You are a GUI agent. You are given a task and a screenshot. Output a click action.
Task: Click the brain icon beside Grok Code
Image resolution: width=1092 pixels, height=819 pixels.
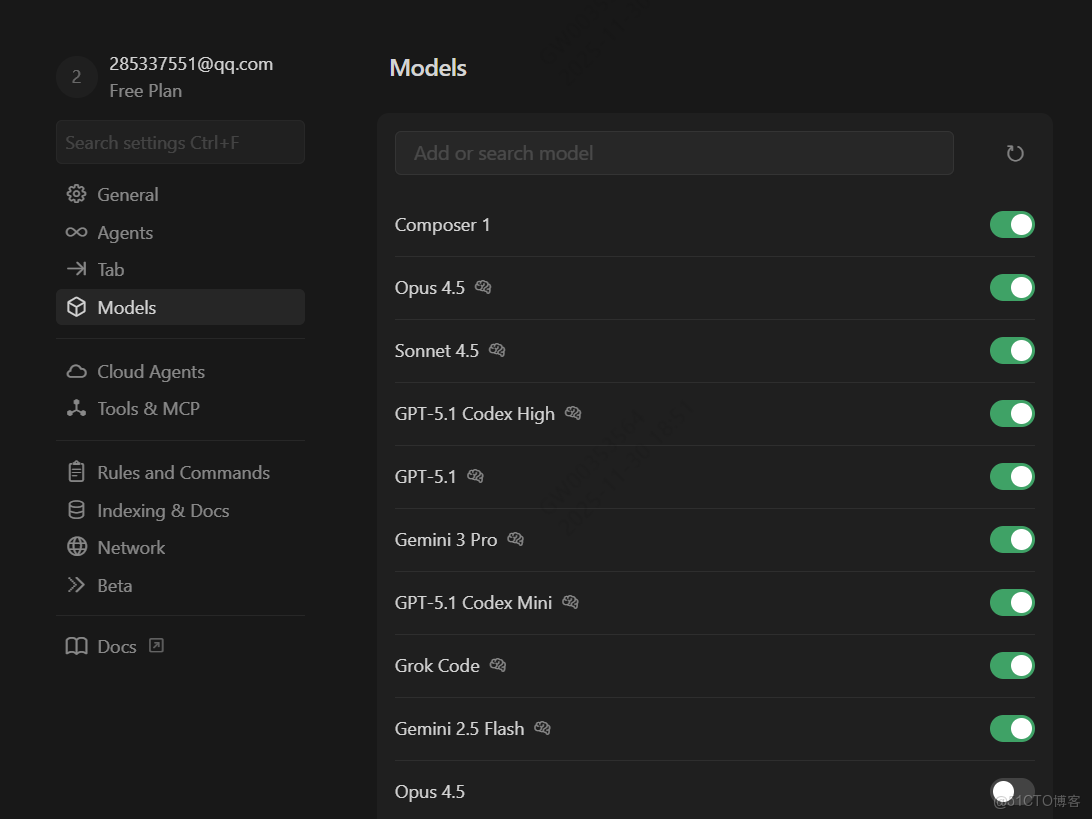pos(498,665)
